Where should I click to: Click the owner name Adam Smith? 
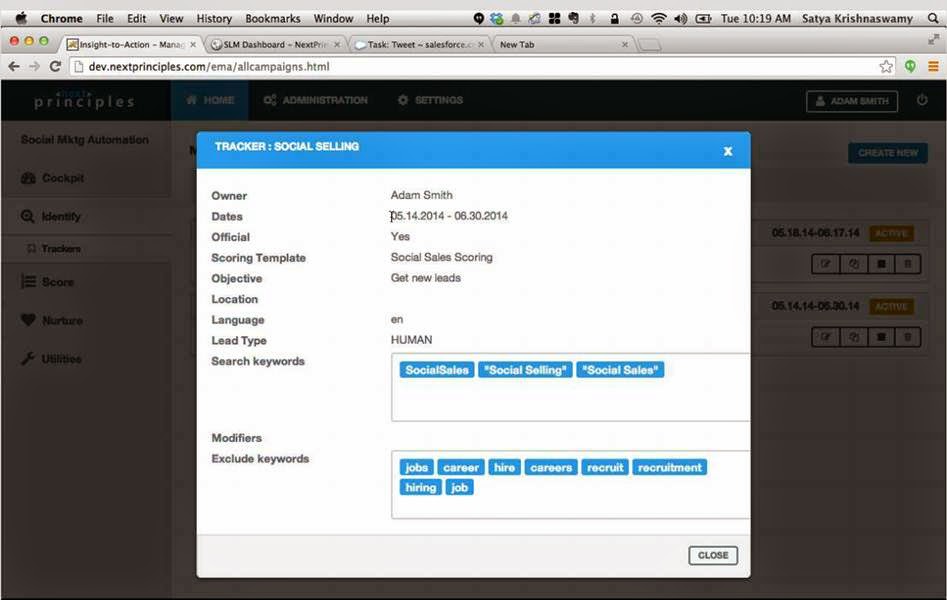tap(421, 195)
